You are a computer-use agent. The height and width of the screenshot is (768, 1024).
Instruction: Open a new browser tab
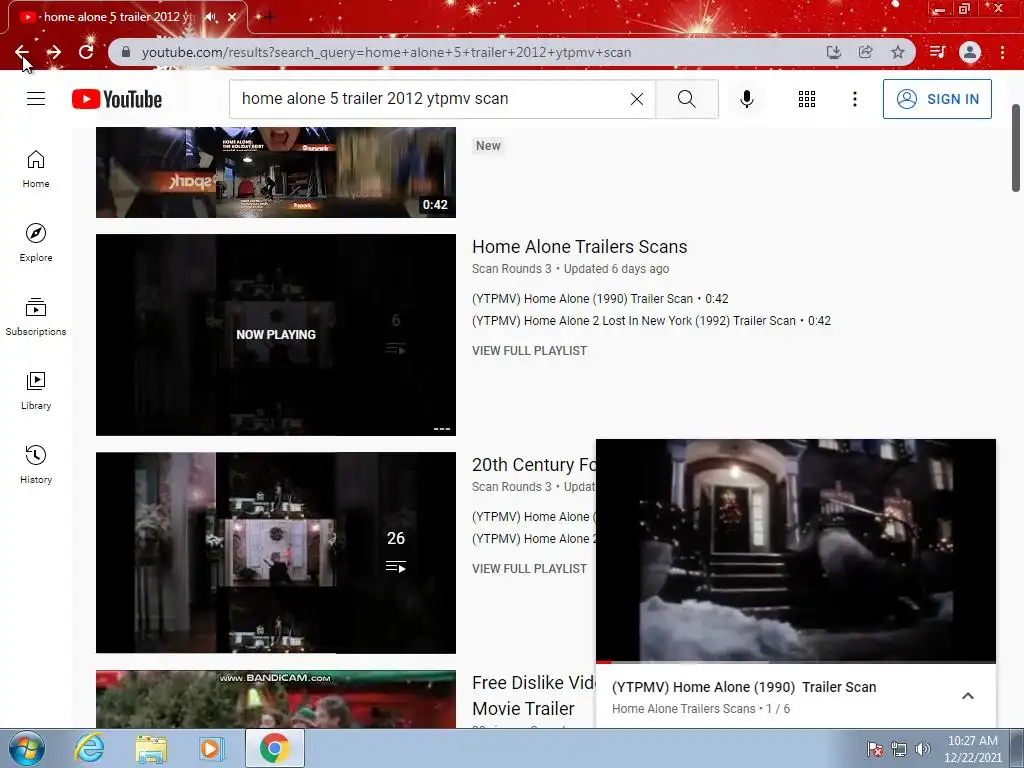coord(269,17)
